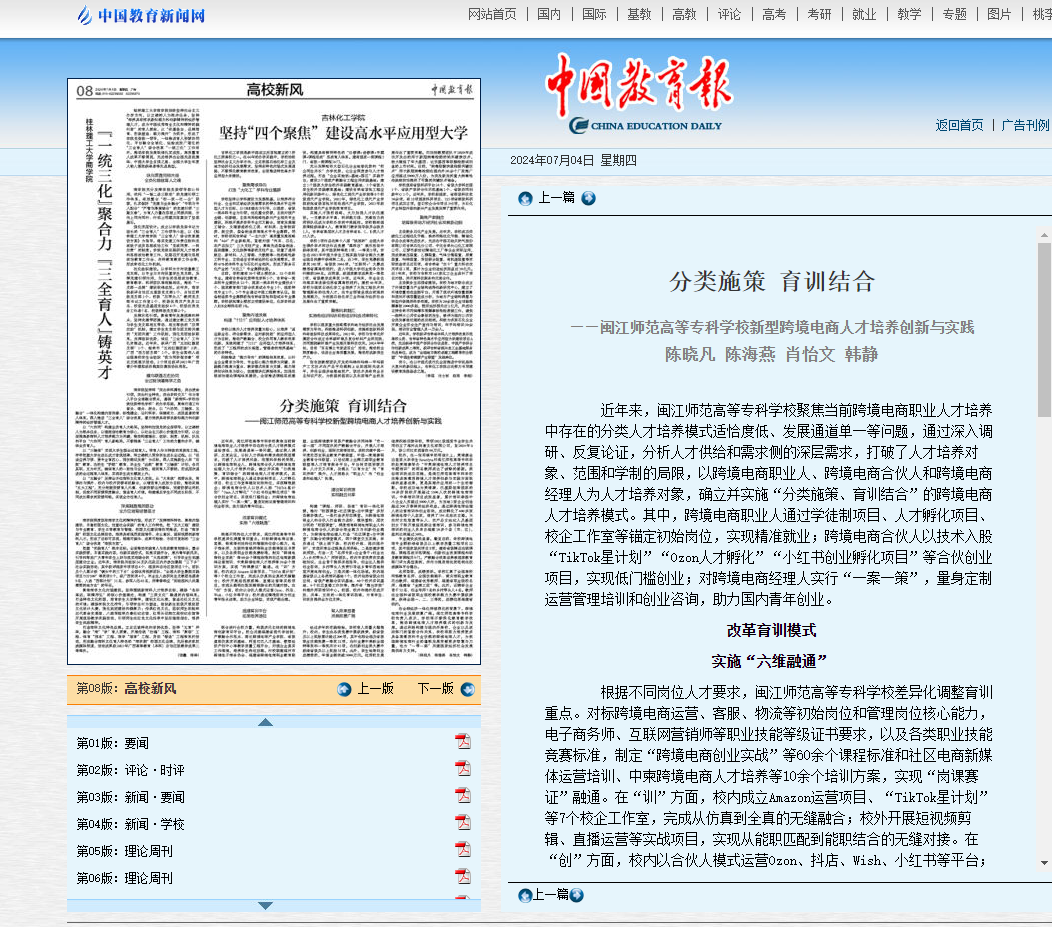The image size is (1052, 927).
Task: Click bottom left arrow icon before 上一篇
Action: pos(525,895)
